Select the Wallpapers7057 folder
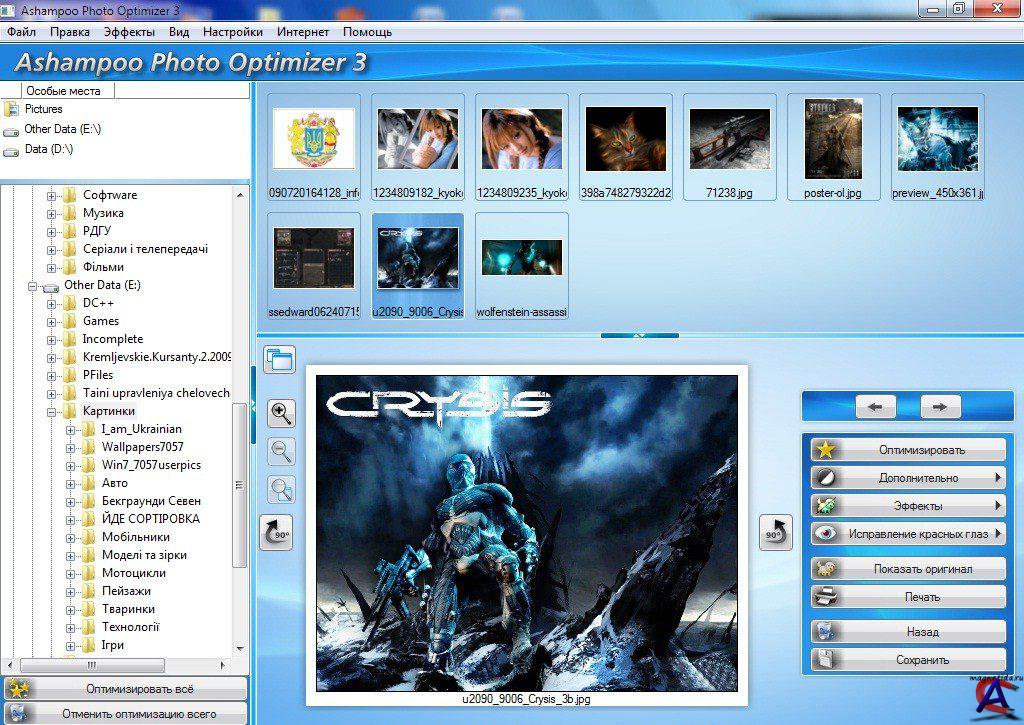 142,447
